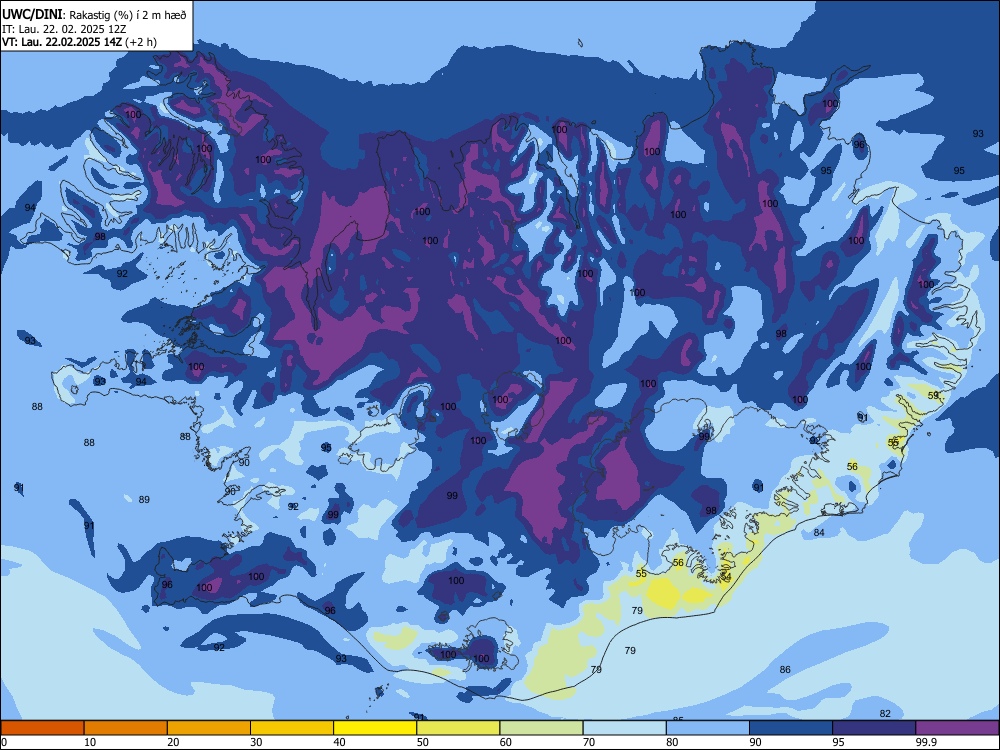The image size is (1000, 750).
Task: Click the humidity value 89 on the map
Action: click(144, 499)
